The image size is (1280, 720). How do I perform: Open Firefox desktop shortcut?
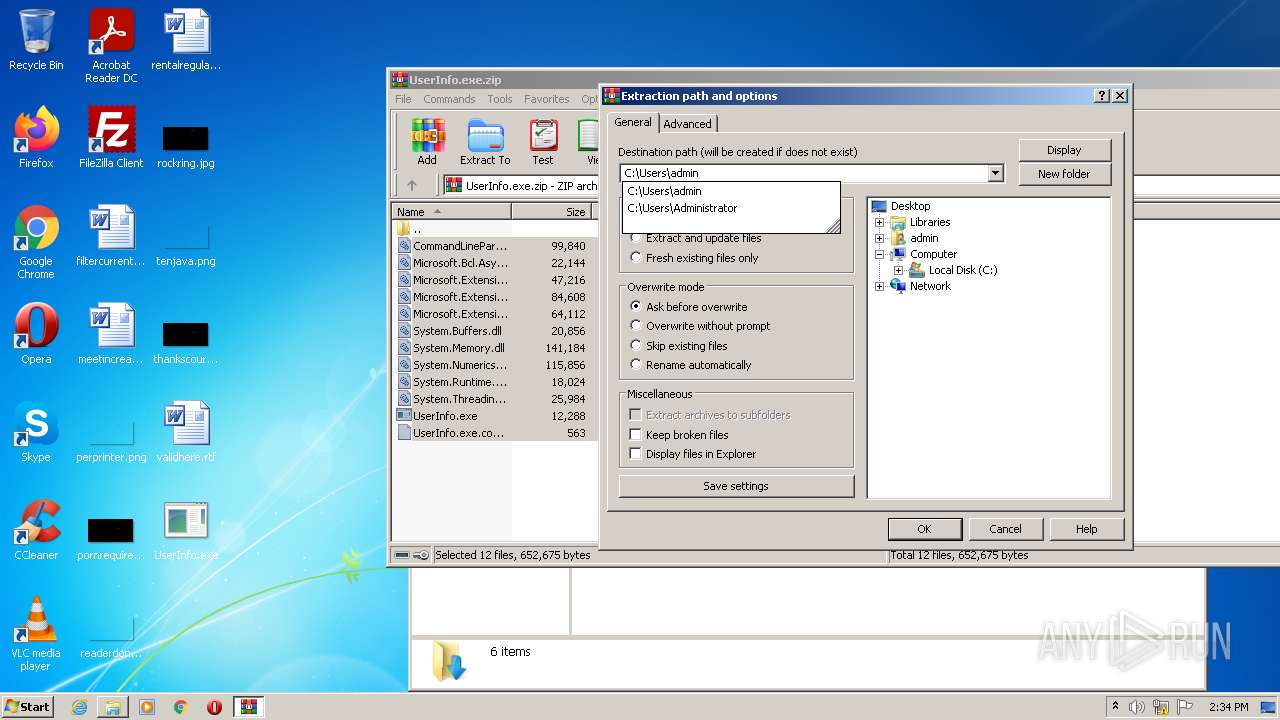(x=36, y=138)
